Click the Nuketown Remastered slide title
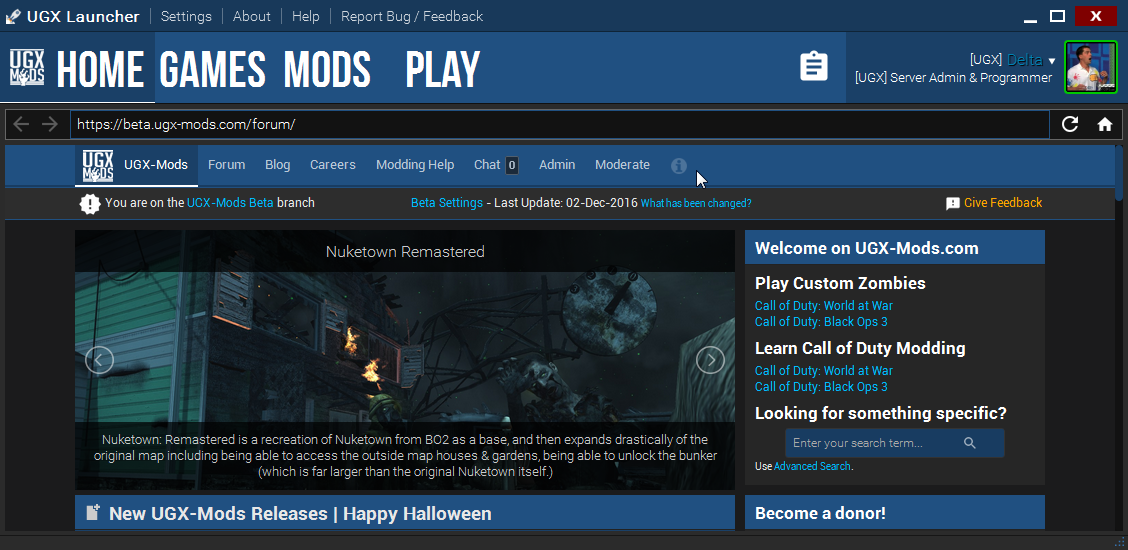 pyautogui.click(x=405, y=252)
